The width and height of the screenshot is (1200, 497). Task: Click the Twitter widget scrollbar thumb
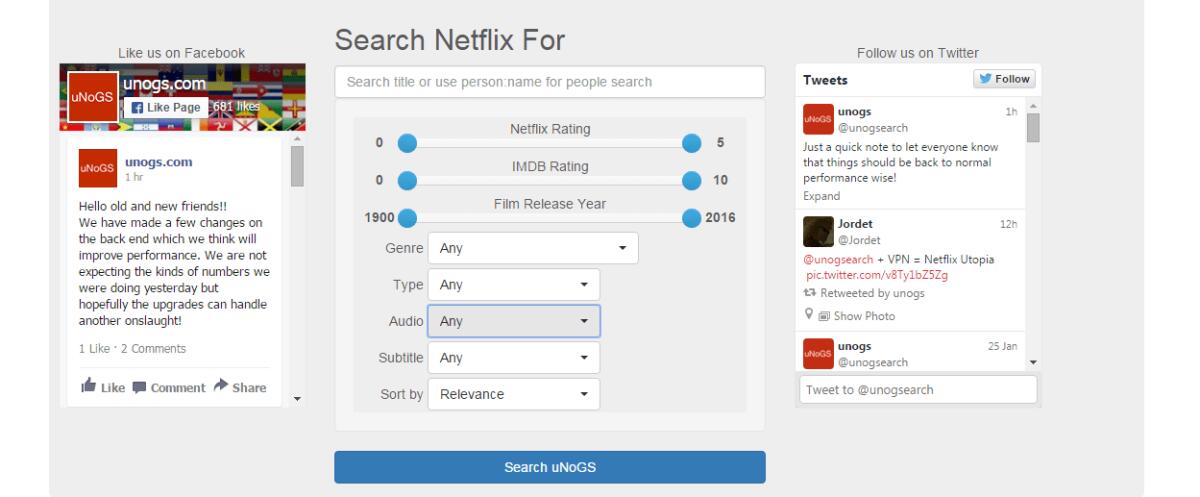1033,127
